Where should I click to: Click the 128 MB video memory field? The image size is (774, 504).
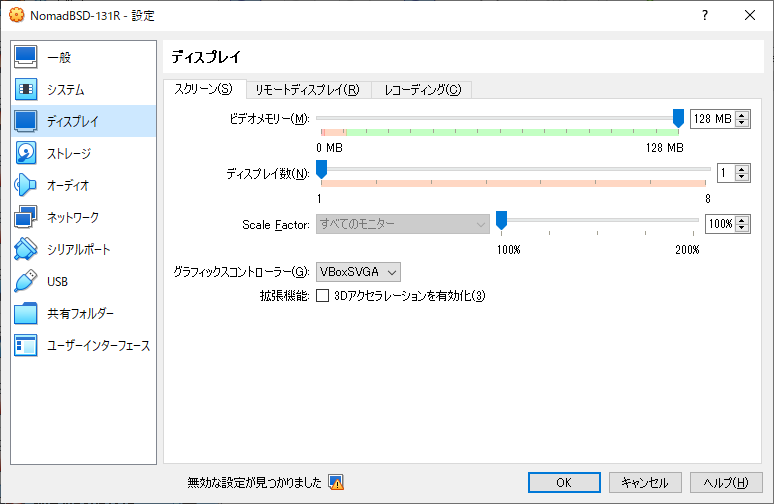pos(713,119)
